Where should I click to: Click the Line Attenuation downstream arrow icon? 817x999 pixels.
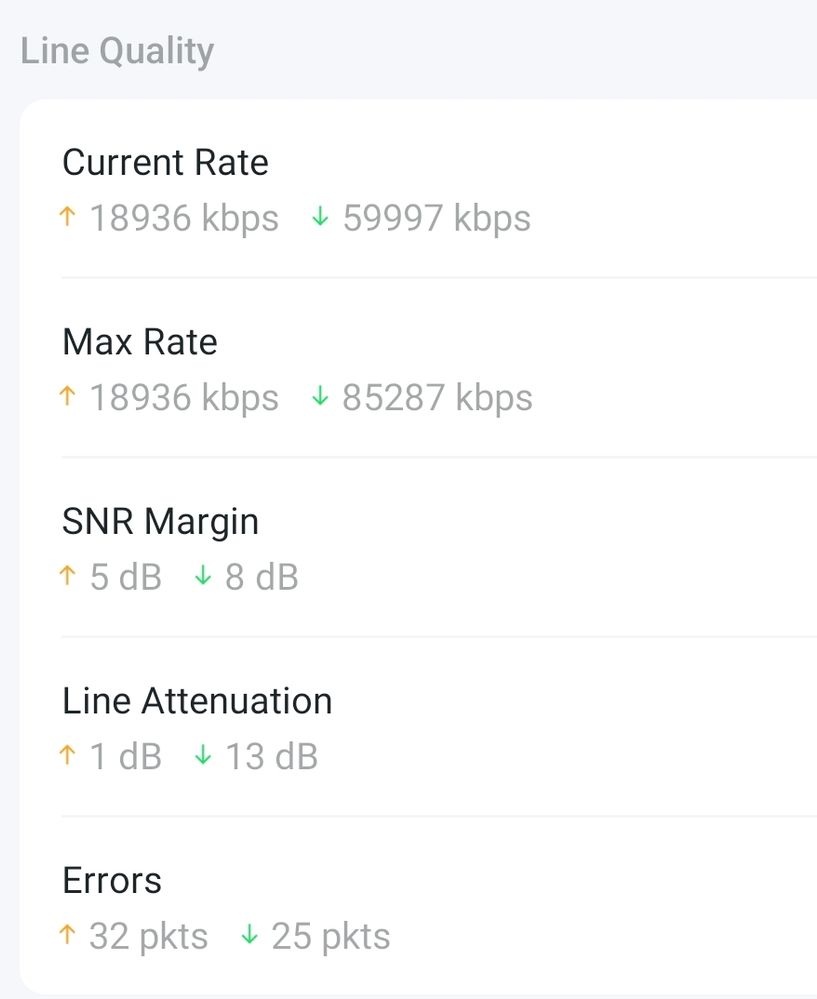tap(203, 756)
